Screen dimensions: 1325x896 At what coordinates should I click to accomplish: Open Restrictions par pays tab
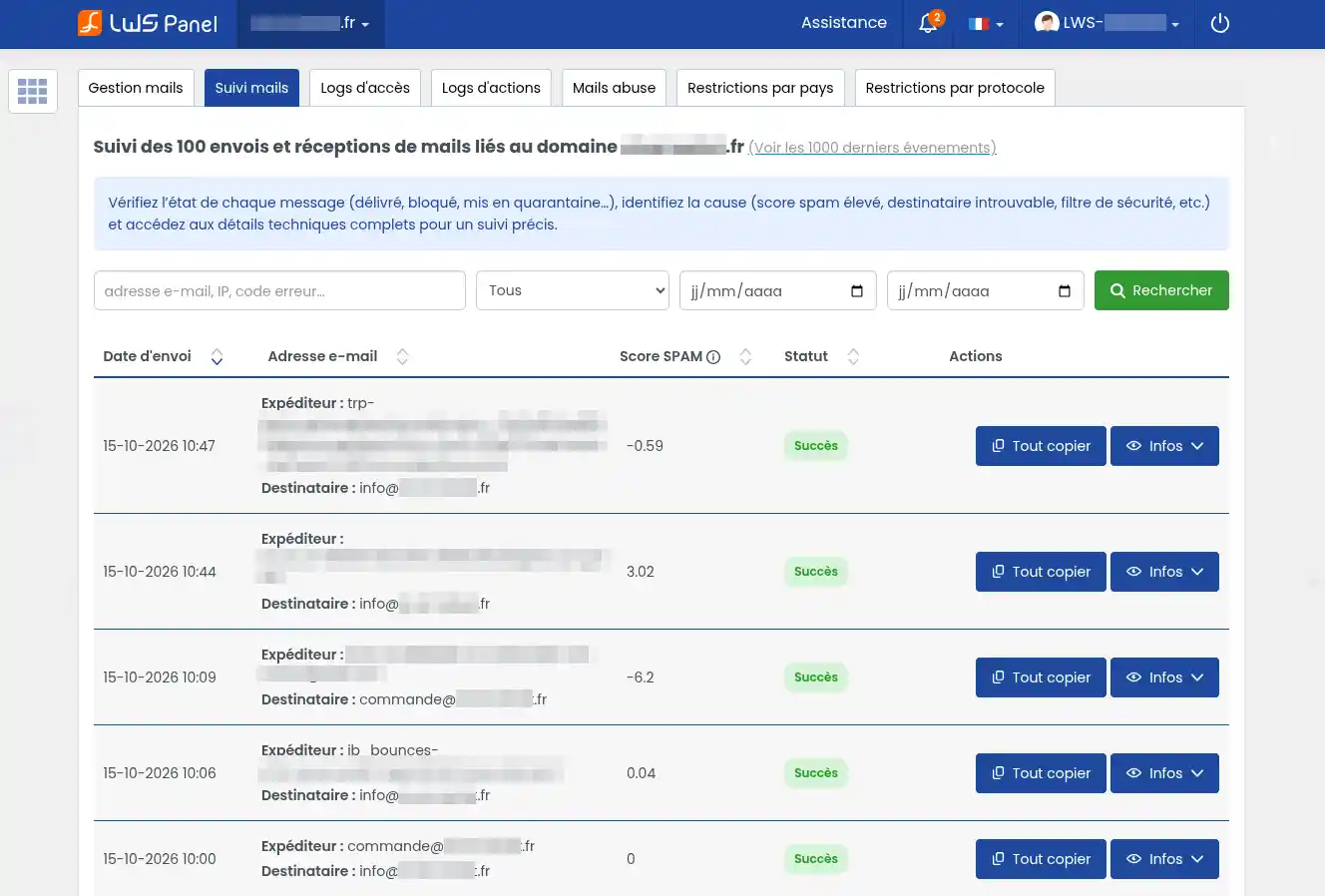(x=760, y=88)
